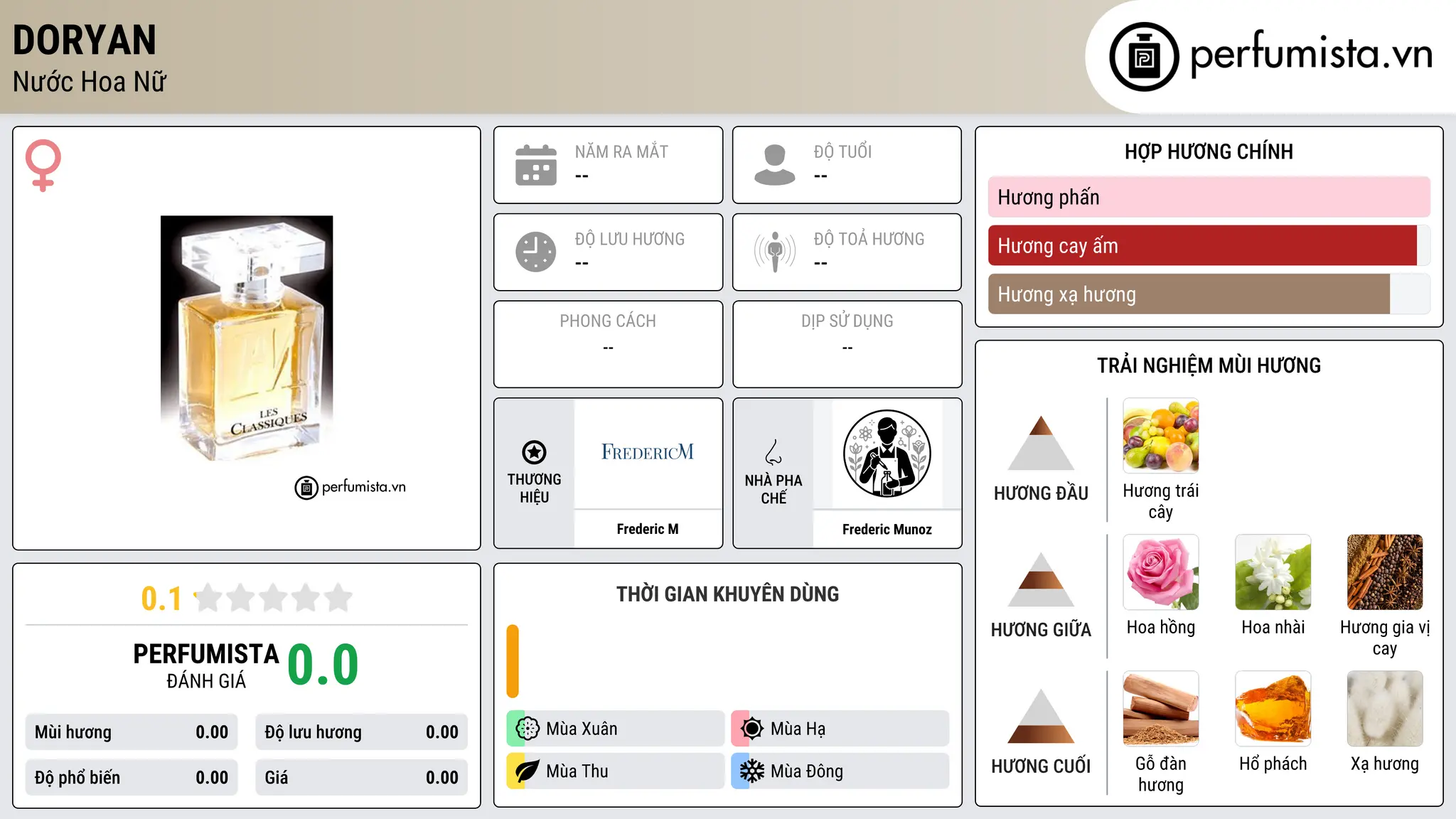This screenshot has width=1456, height=819.
Task: Click the snowflake icon for Mùa Đông
Action: (752, 771)
